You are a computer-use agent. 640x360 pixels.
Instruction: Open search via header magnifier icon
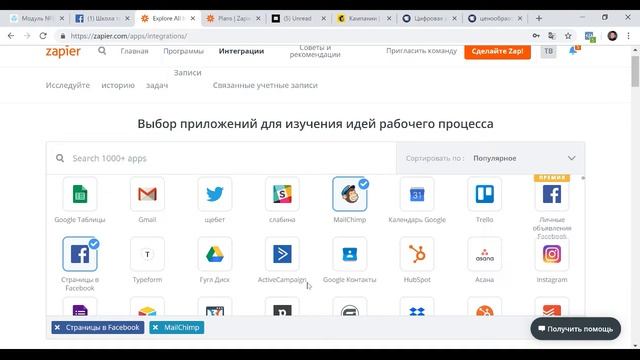click(x=102, y=51)
